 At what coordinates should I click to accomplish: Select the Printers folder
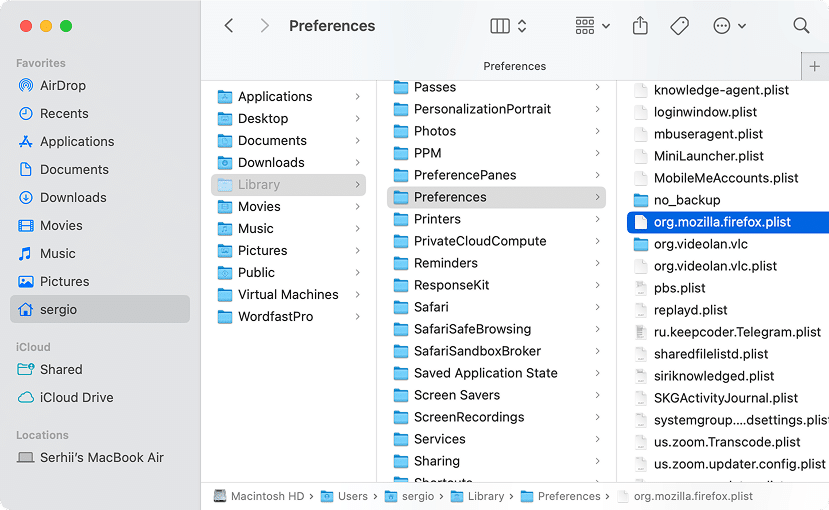pos(496,219)
